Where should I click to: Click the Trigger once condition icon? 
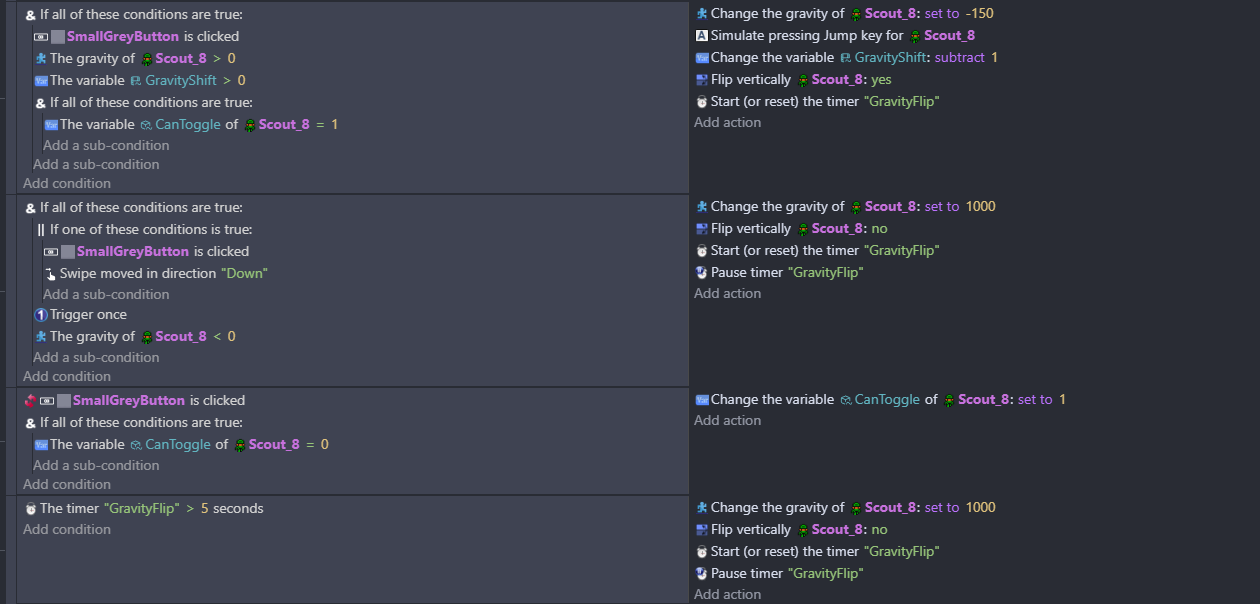pos(41,315)
